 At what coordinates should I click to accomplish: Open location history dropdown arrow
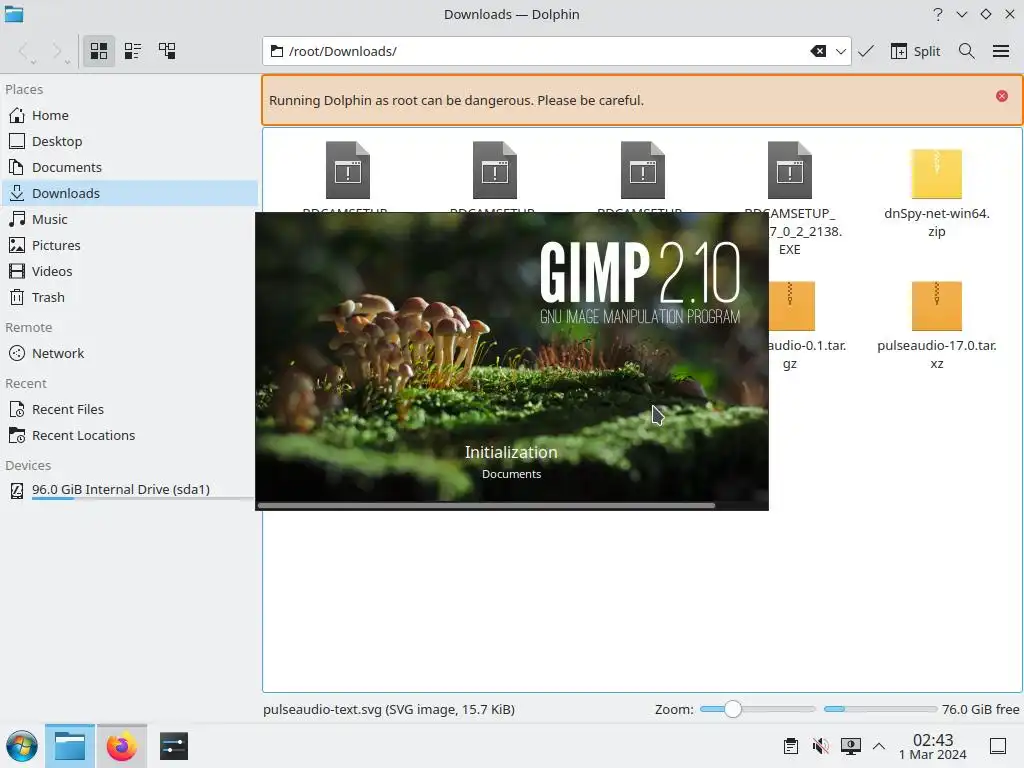click(840, 51)
